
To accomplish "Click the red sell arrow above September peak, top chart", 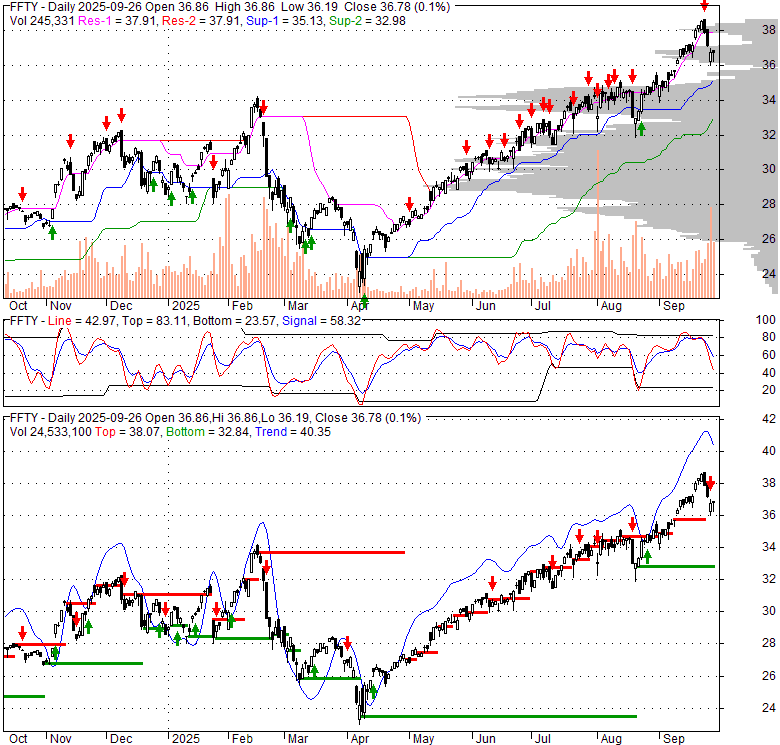I will coord(704,6).
